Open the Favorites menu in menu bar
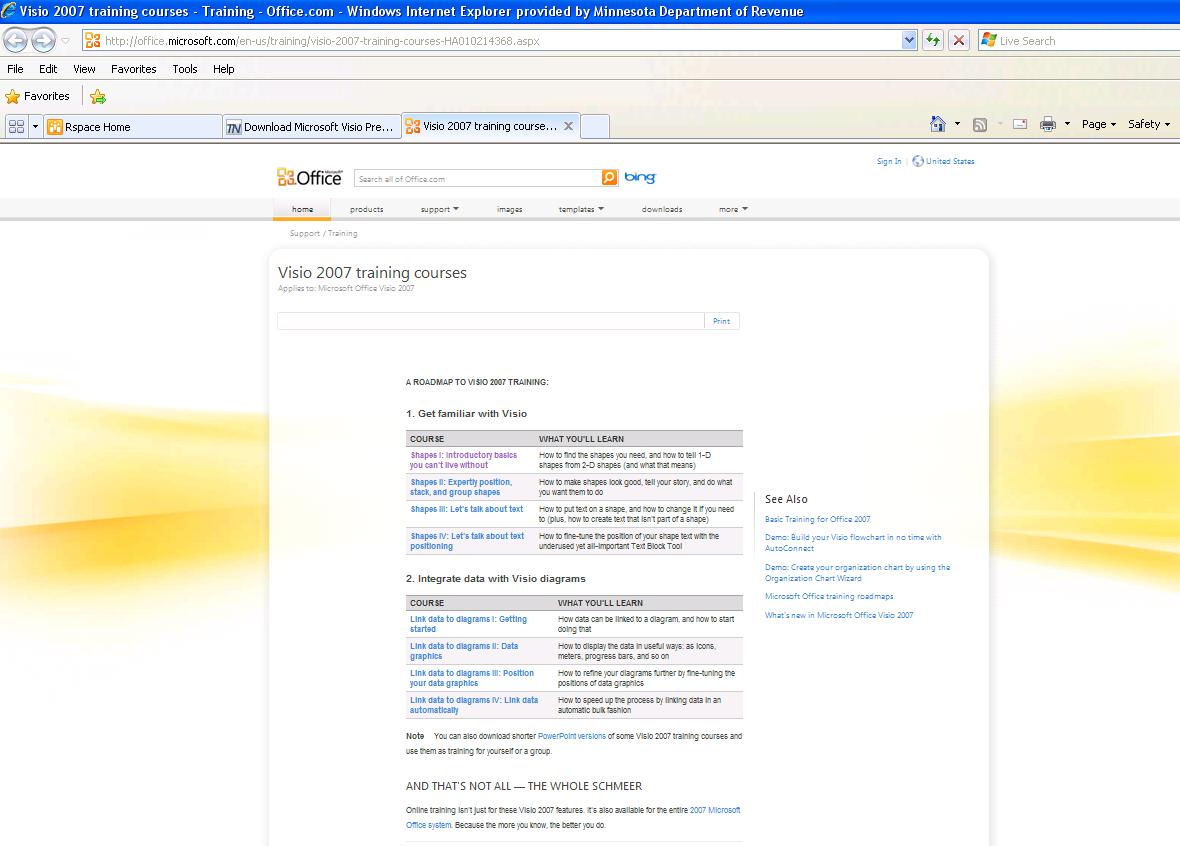Viewport: 1180px width, 846px height. point(134,68)
